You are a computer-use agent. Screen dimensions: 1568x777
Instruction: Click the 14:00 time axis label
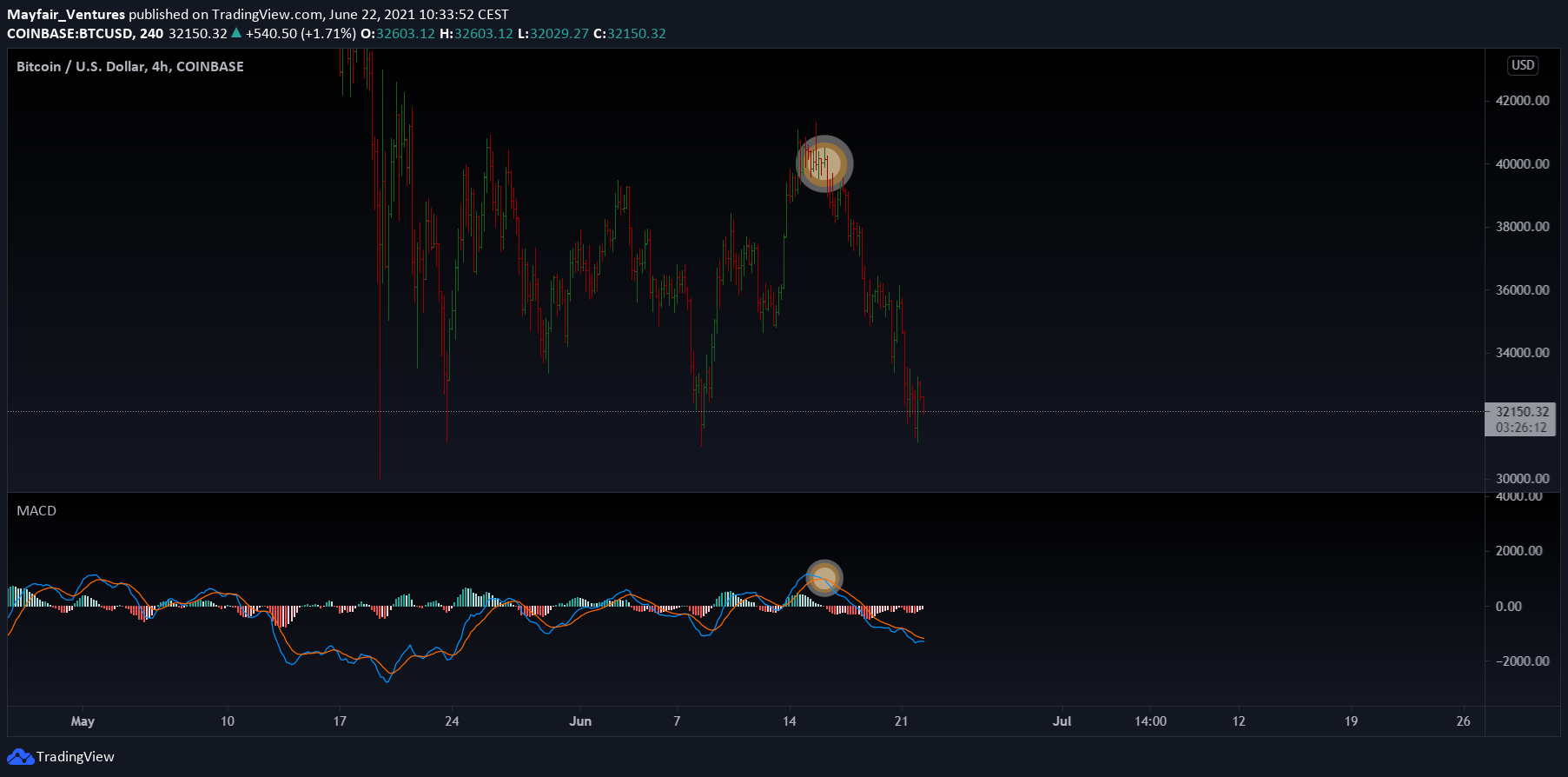click(x=1150, y=721)
